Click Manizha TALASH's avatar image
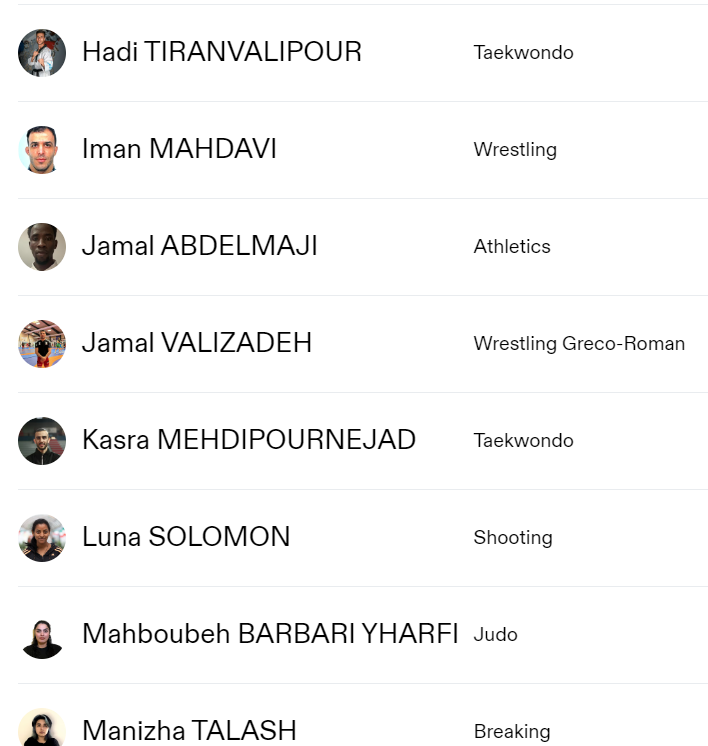The height and width of the screenshot is (746, 708). click(42, 729)
